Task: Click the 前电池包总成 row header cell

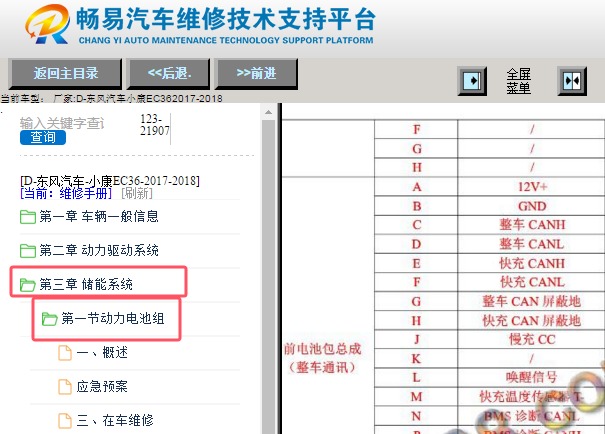Action: pyautogui.click(x=328, y=305)
